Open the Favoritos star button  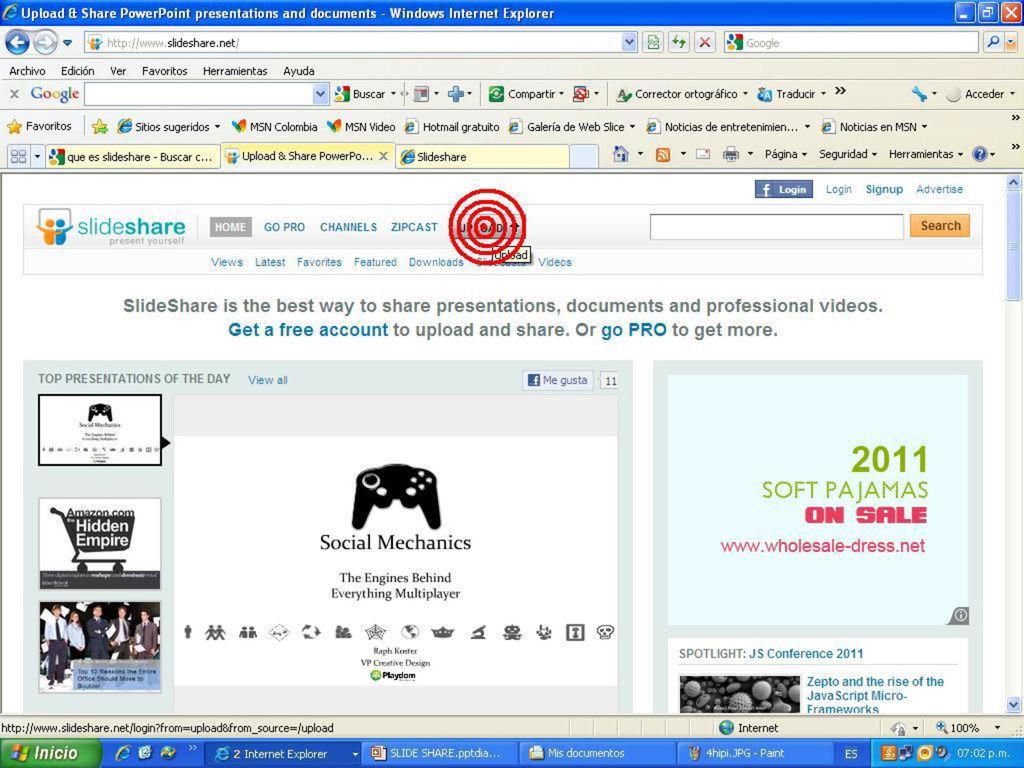coord(39,126)
